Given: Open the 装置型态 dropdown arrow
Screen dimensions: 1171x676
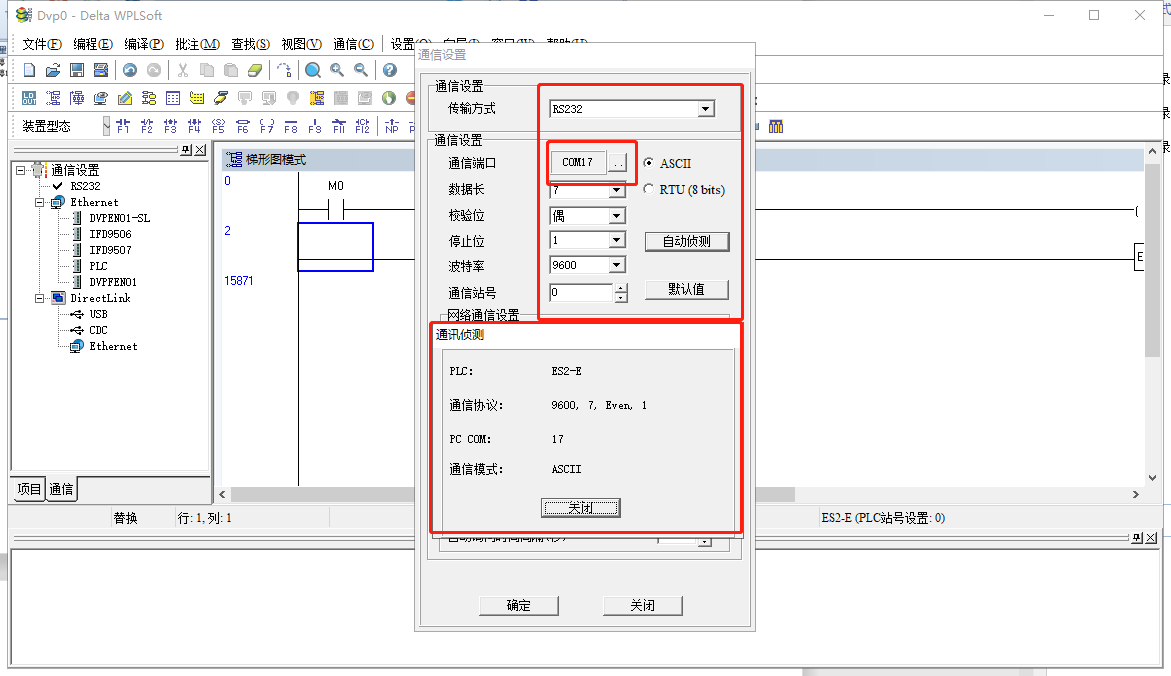Looking at the screenshot, I should tap(107, 126).
